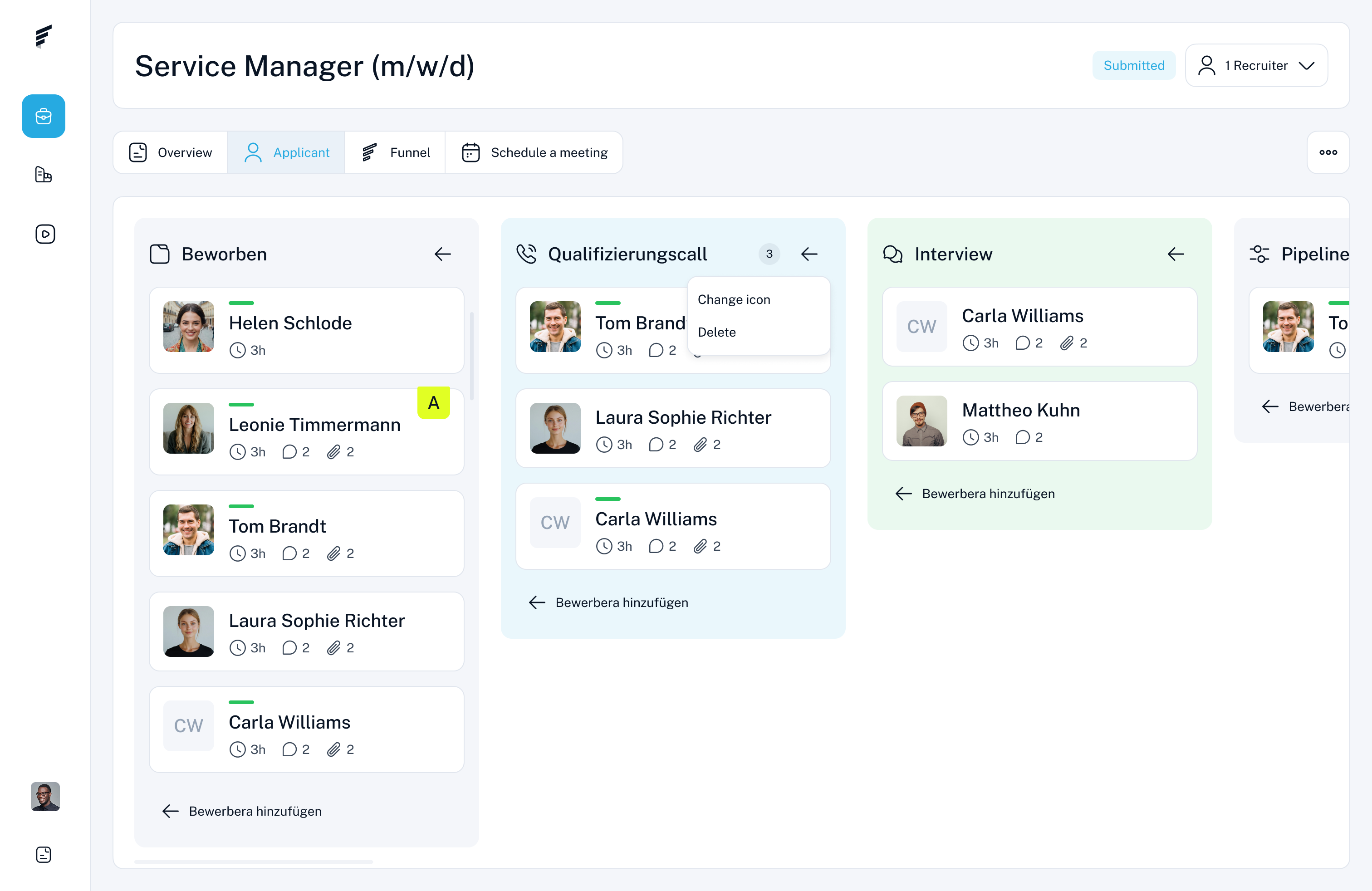Switch to the Overview tab

(170, 152)
